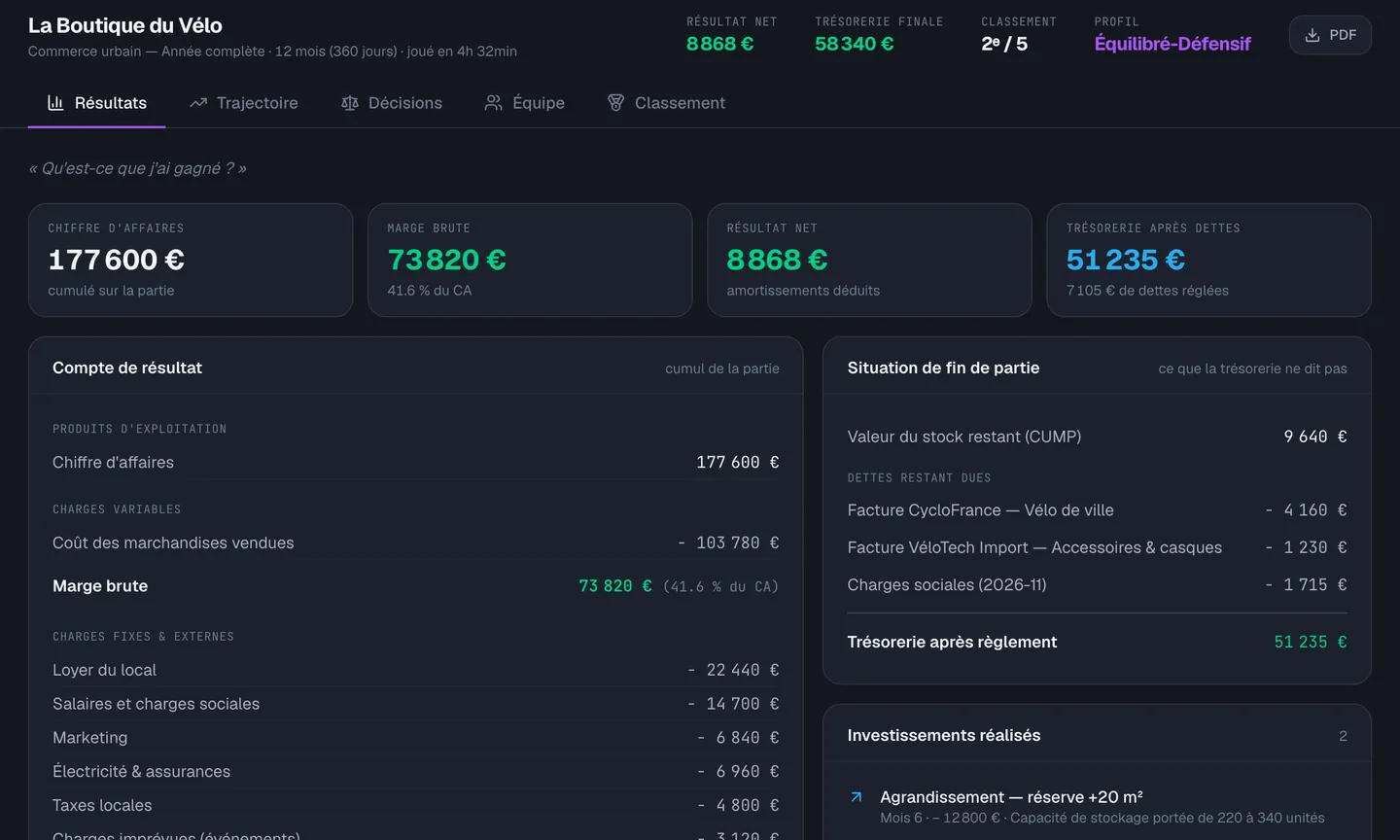Click the Résultat net 8 868 € card

click(869, 260)
